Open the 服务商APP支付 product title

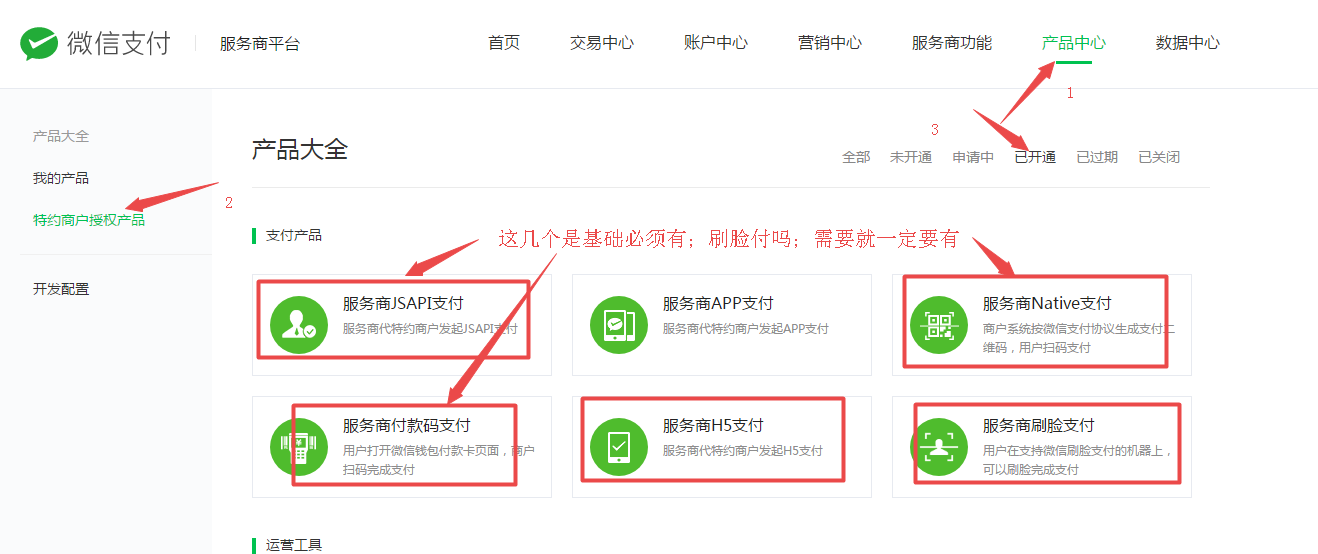[718, 303]
